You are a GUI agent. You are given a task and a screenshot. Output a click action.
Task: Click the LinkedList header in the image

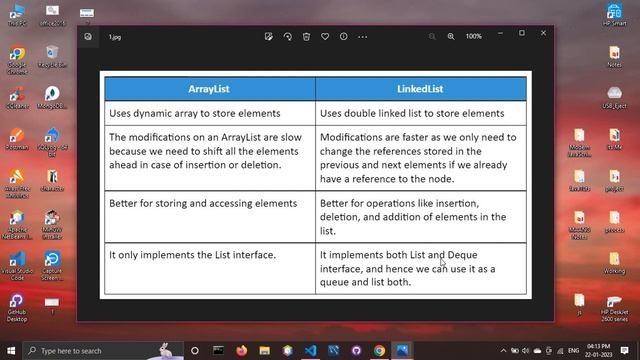[x=421, y=89]
